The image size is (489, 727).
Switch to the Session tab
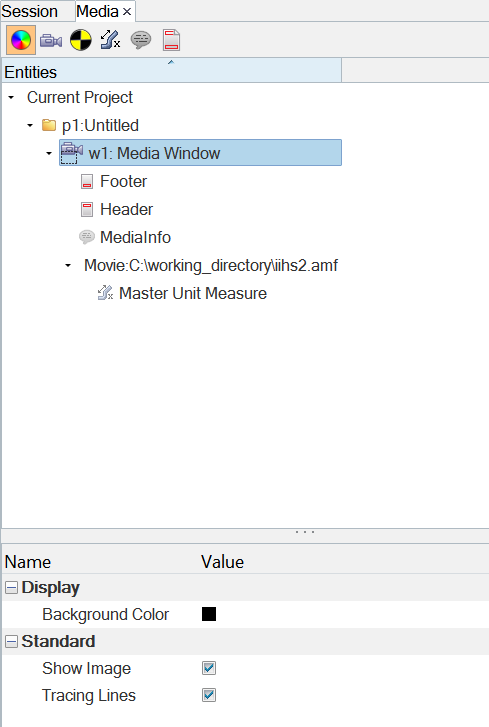click(30, 11)
